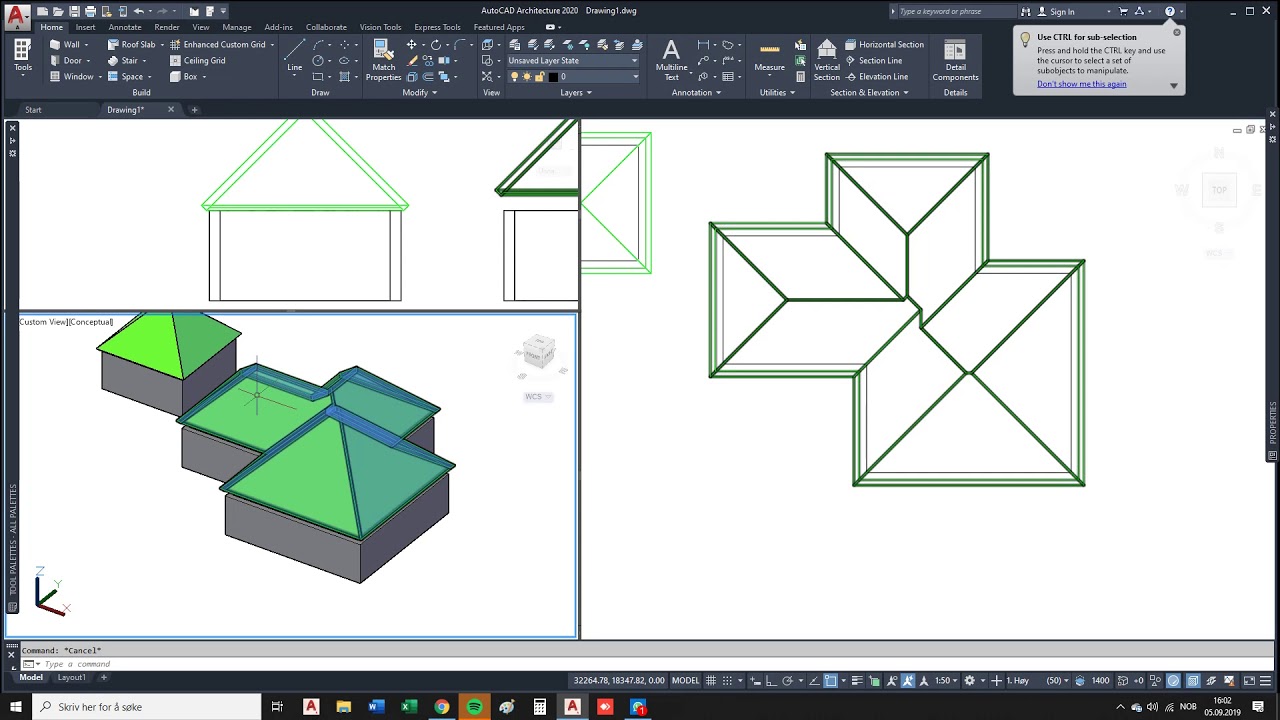1280x720 pixels.
Task: Click the Tools palette button in ribbon
Action: [22, 57]
